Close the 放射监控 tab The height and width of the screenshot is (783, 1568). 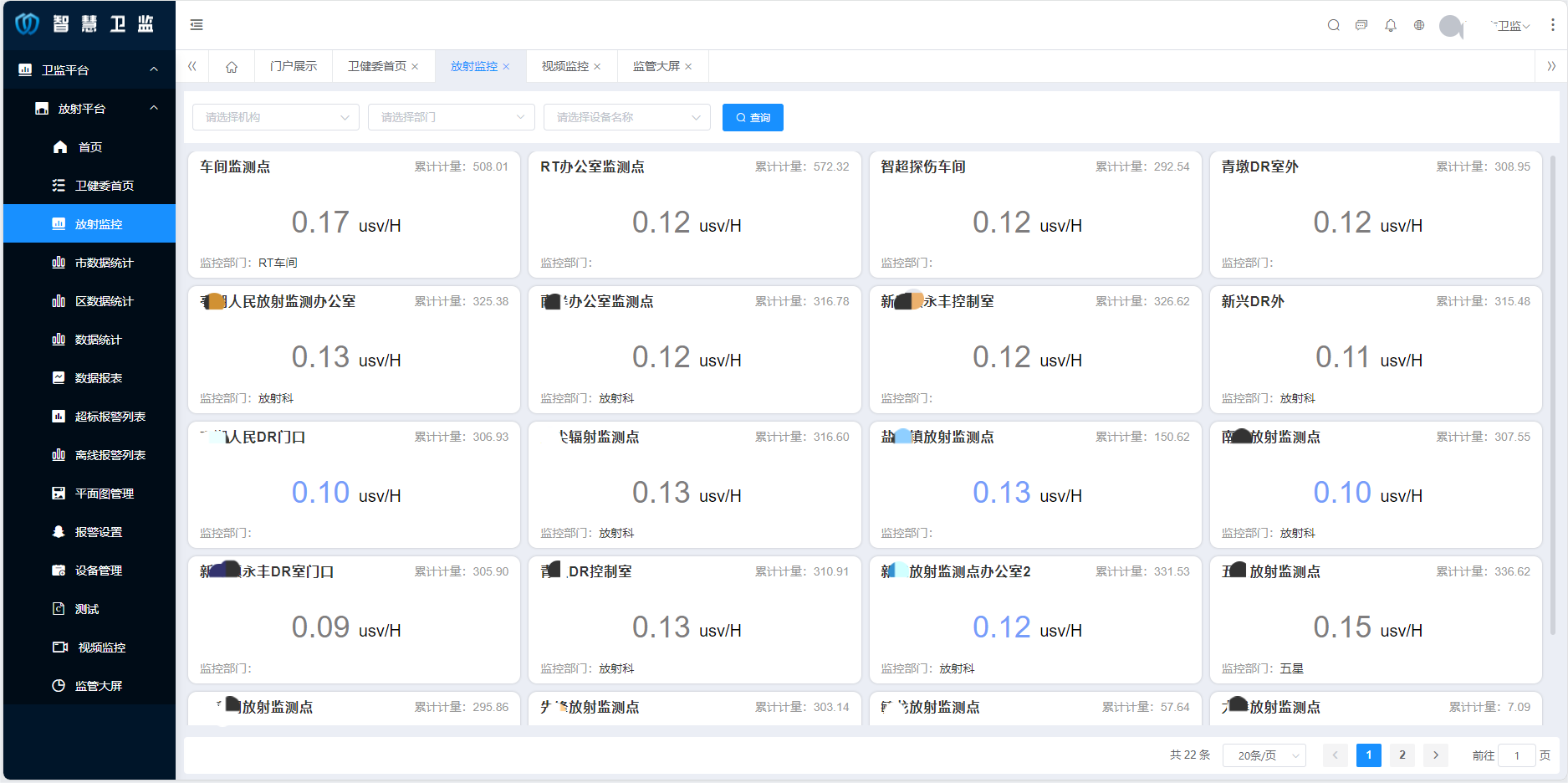pos(506,67)
